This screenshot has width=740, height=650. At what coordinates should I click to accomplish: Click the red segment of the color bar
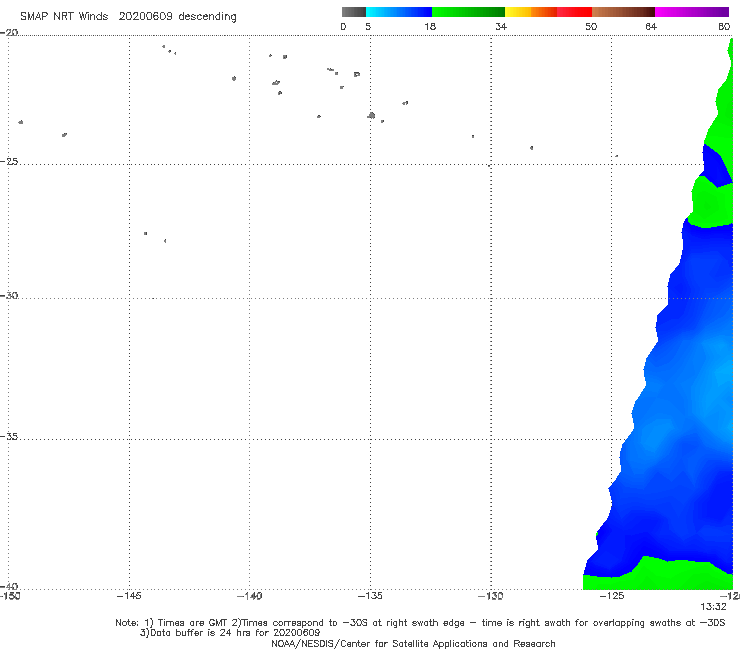click(574, 12)
